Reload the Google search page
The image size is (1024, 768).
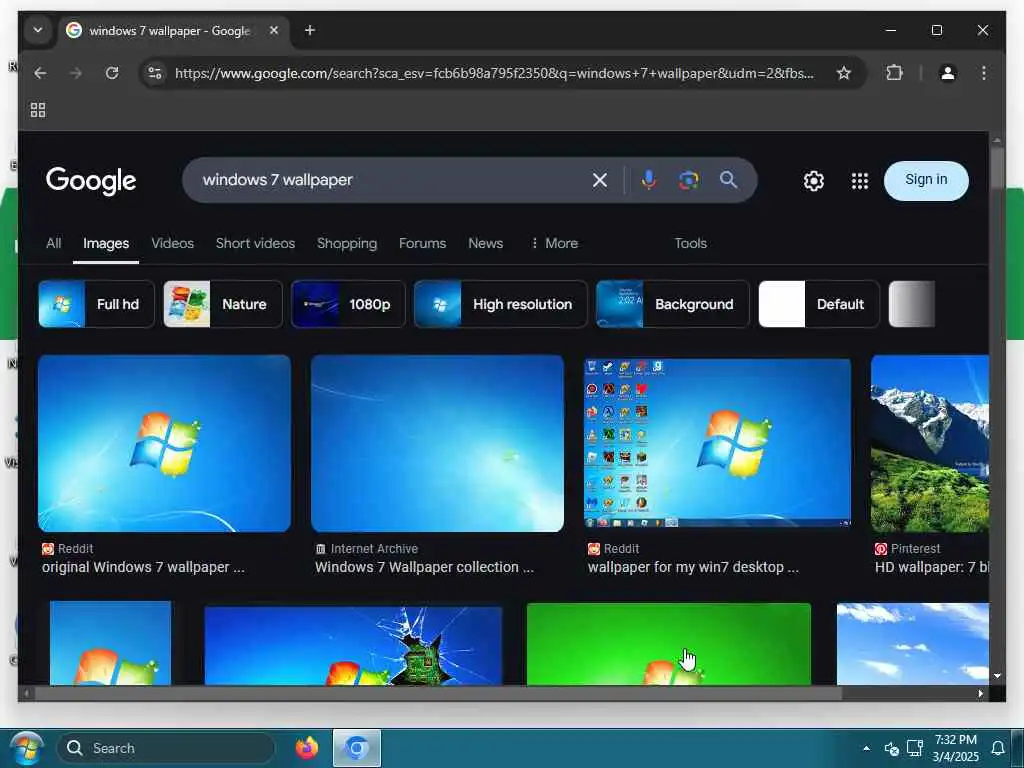tap(112, 73)
